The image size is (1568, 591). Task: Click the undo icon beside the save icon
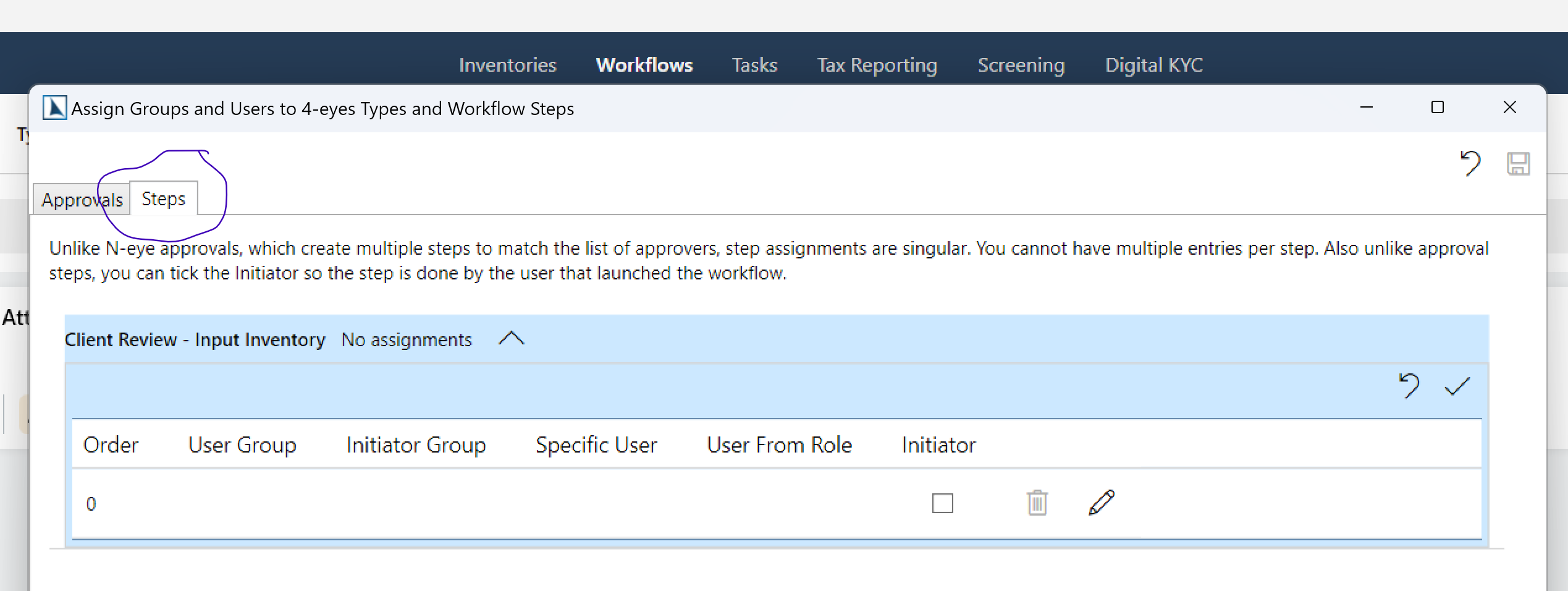[1470, 163]
